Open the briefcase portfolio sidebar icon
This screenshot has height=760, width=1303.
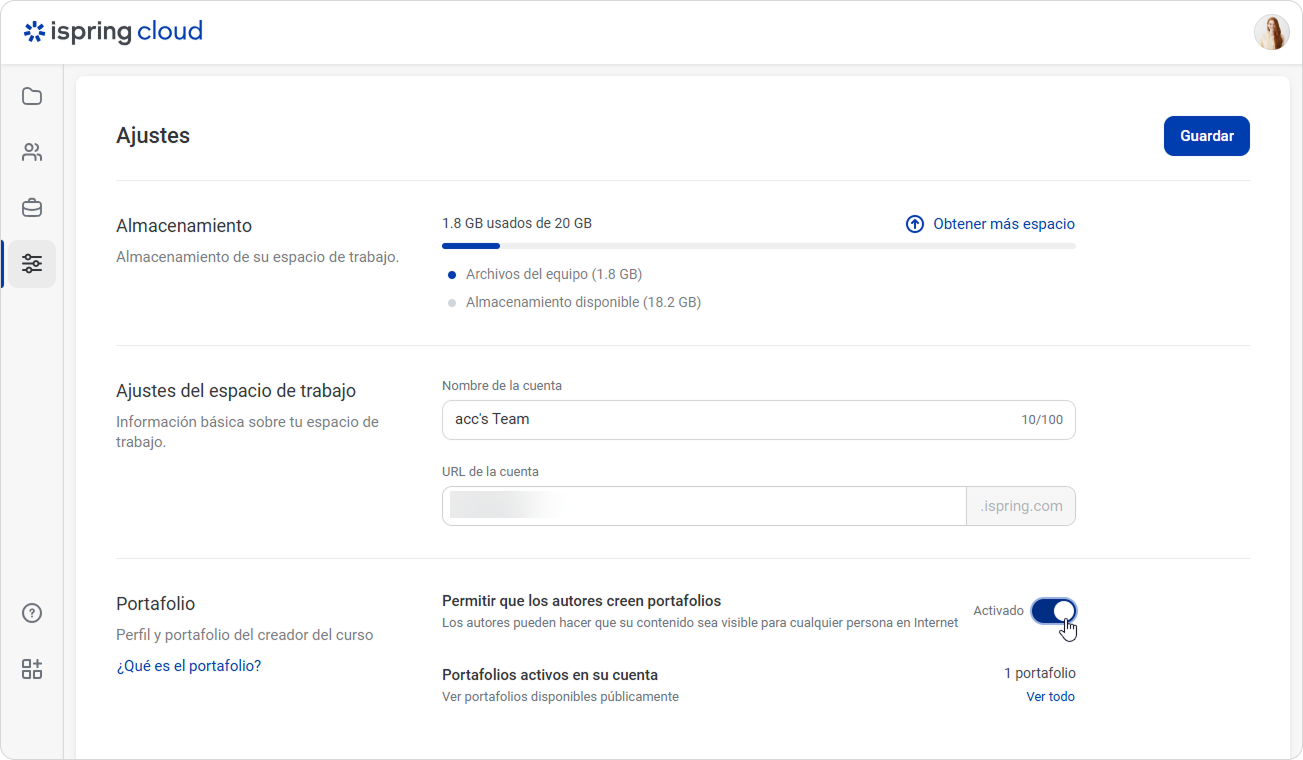32,208
